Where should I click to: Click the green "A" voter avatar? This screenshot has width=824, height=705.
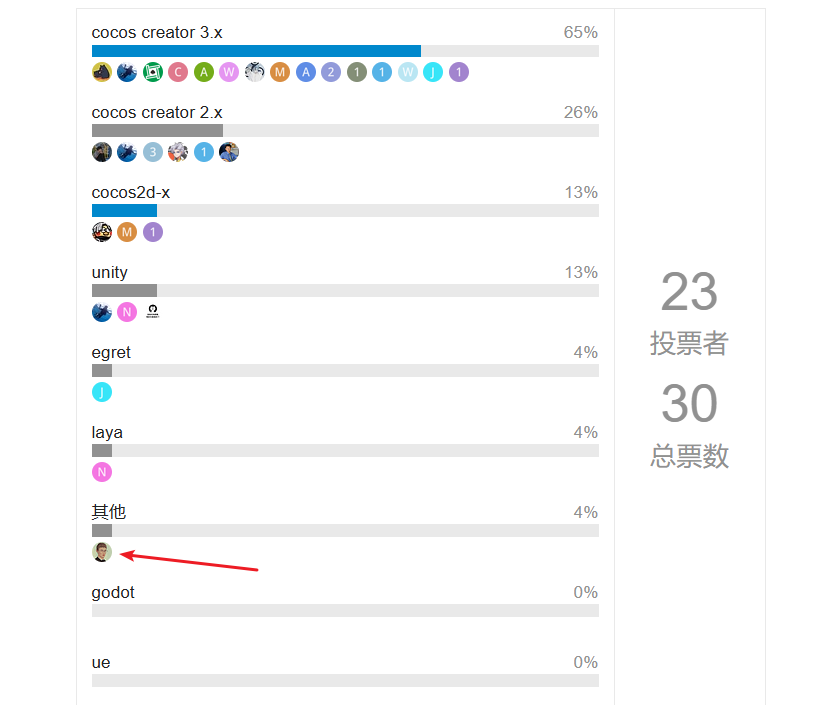pyautogui.click(x=204, y=72)
